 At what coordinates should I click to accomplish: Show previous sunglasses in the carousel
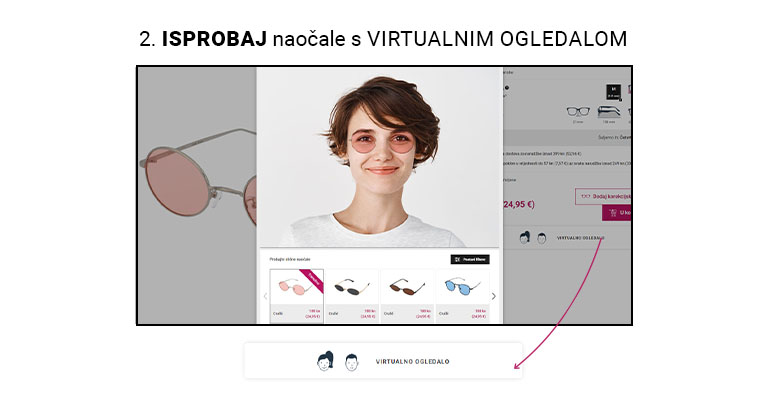(x=265, y=296)
